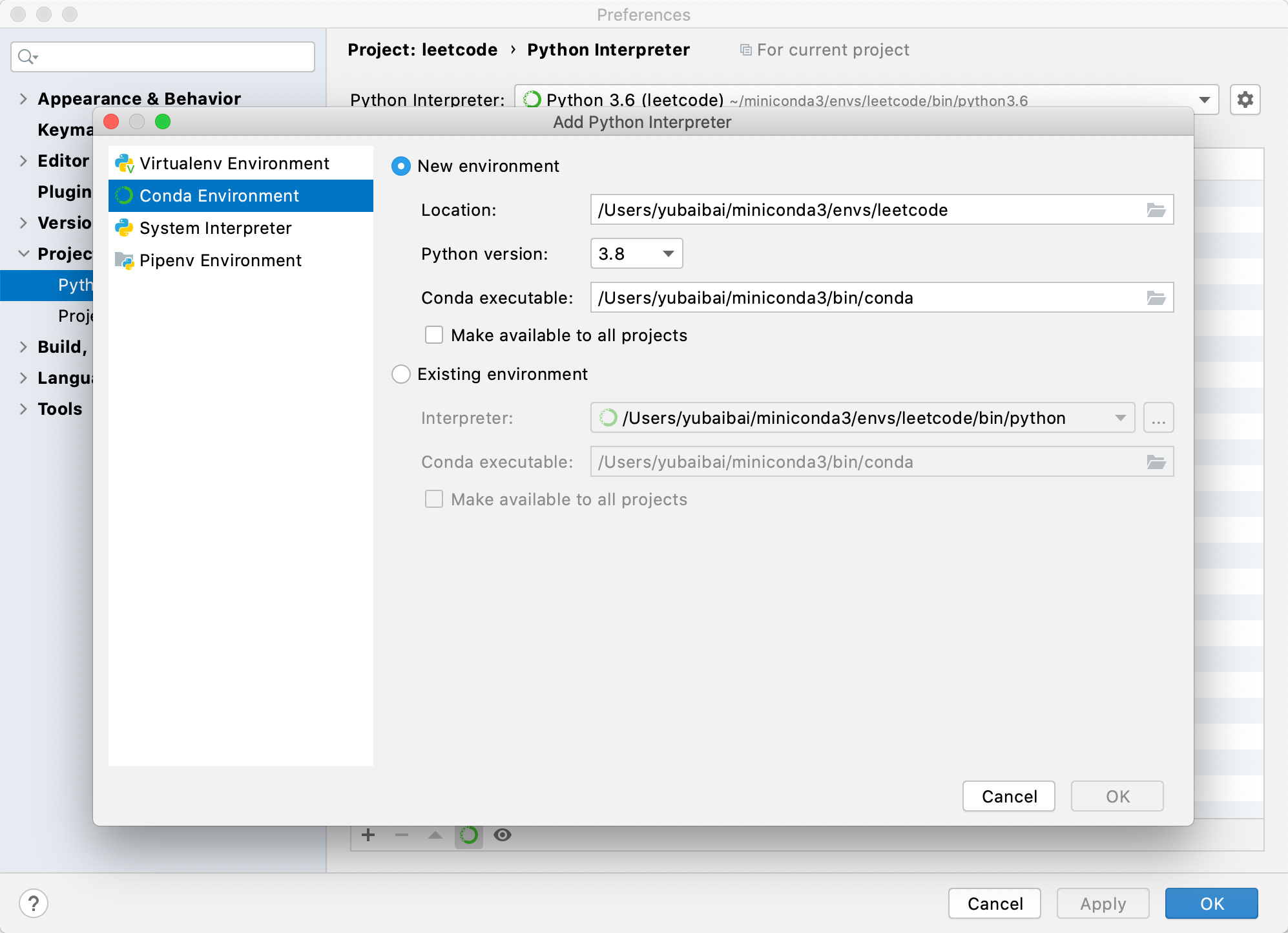1288x933 pixels.
Task: Open the existing Interpreter path dropdown
Action: pyautogui.click(x=863, y=418)
